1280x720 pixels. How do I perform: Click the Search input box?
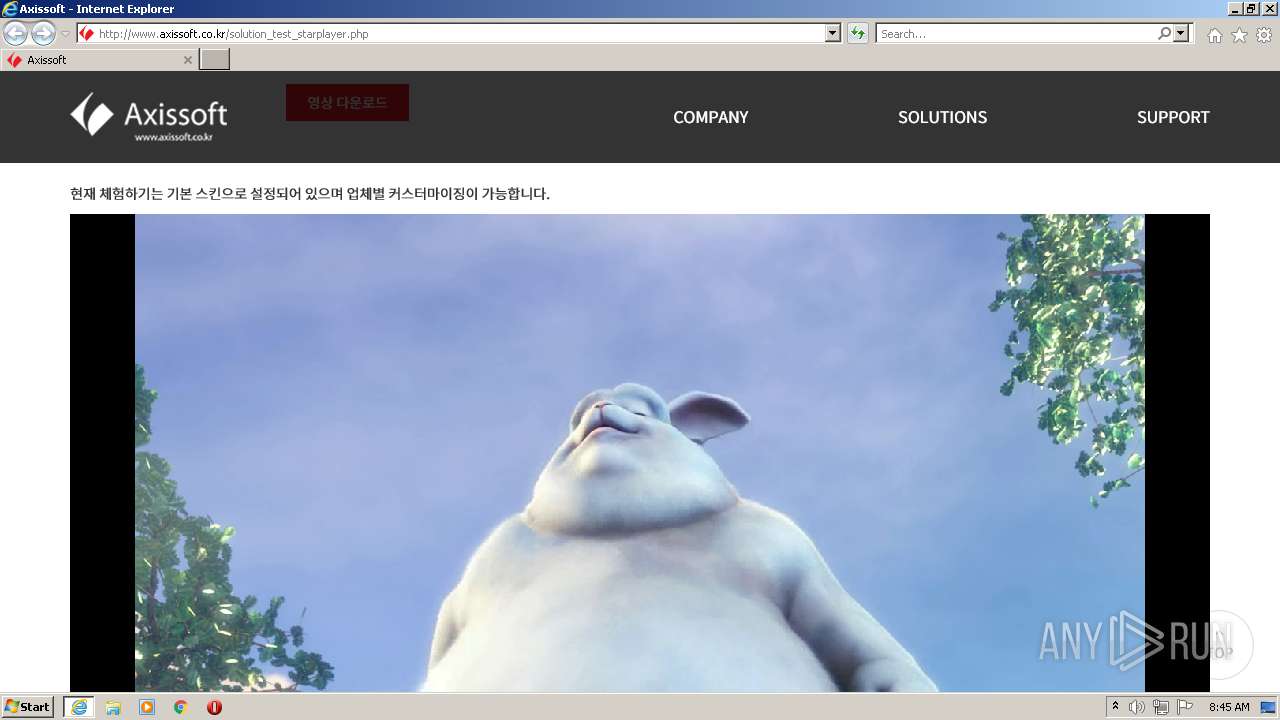point(1016,34)
